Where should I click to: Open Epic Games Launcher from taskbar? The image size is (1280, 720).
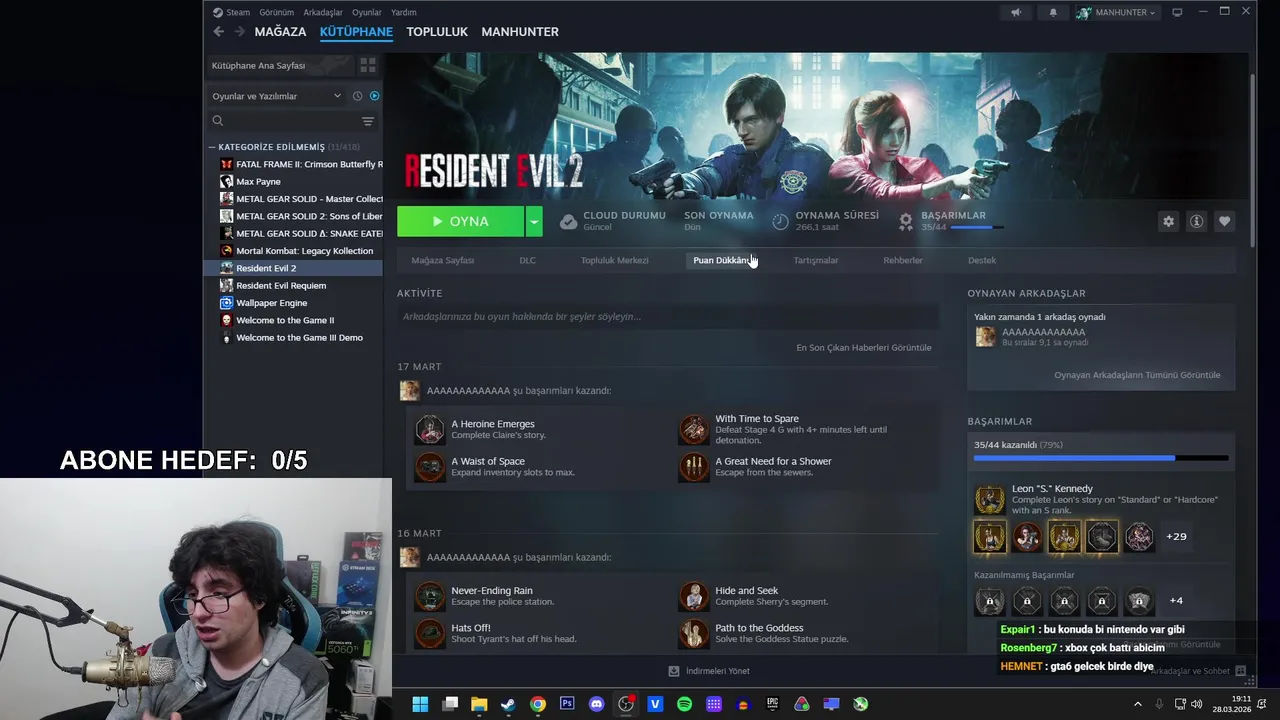tap(772, 704)
